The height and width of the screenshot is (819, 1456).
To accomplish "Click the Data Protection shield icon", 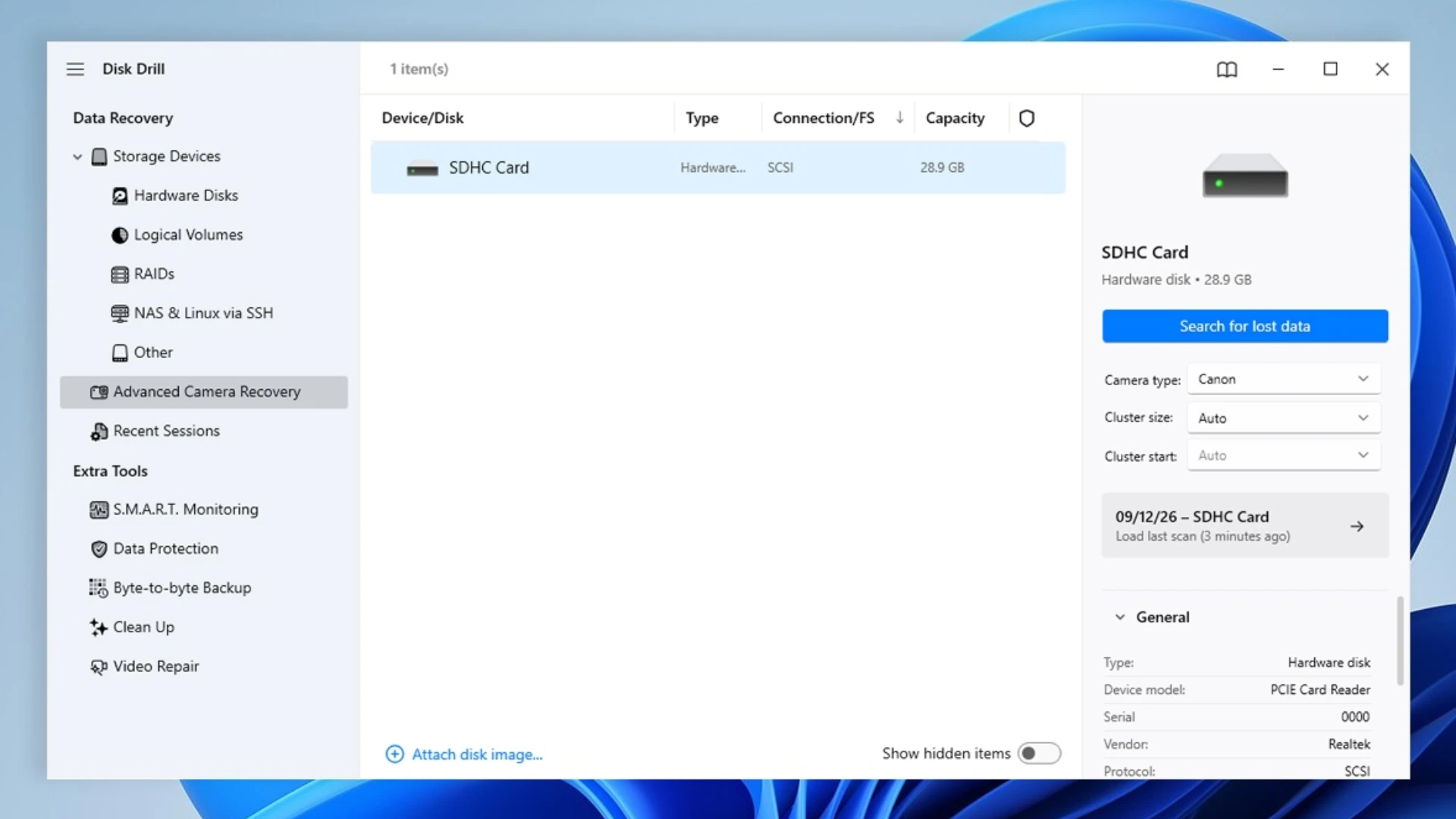I will [x=99, y=549].
